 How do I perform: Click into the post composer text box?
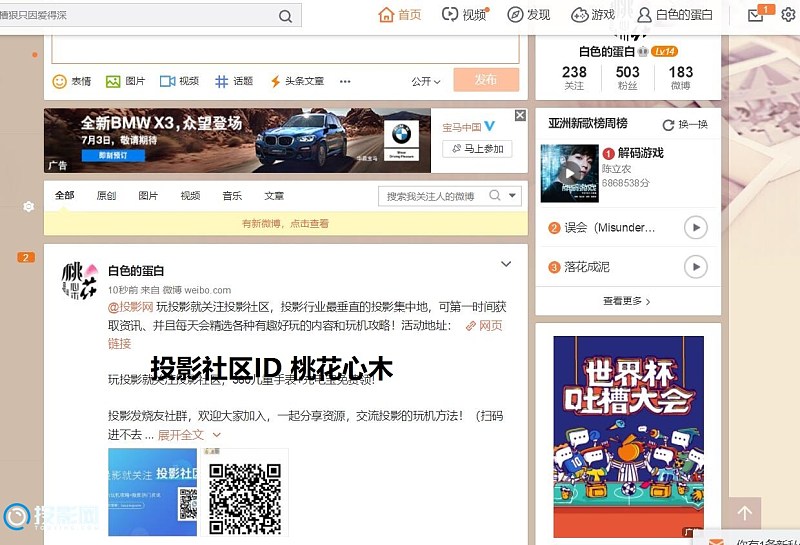click(x=285, y=49)
